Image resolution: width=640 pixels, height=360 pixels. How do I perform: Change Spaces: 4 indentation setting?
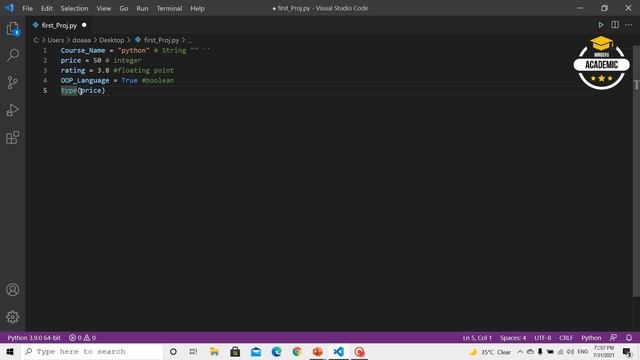click(x=513, y=338)
